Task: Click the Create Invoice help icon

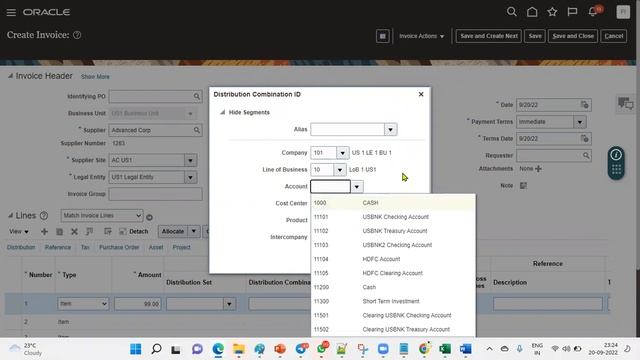Action: (x=77, y=35)
